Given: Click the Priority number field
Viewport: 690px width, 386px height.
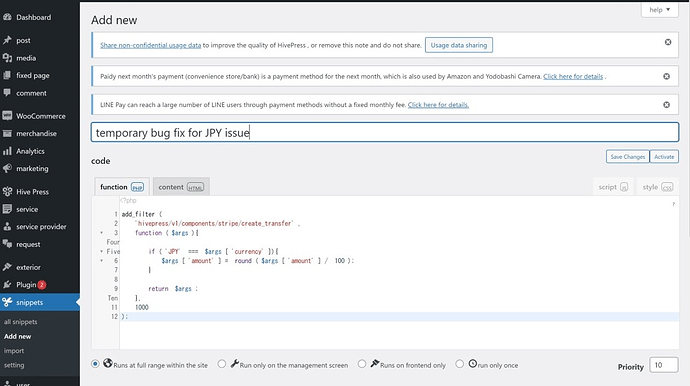Looking at the screenshot, I should (x=664, y=365).
